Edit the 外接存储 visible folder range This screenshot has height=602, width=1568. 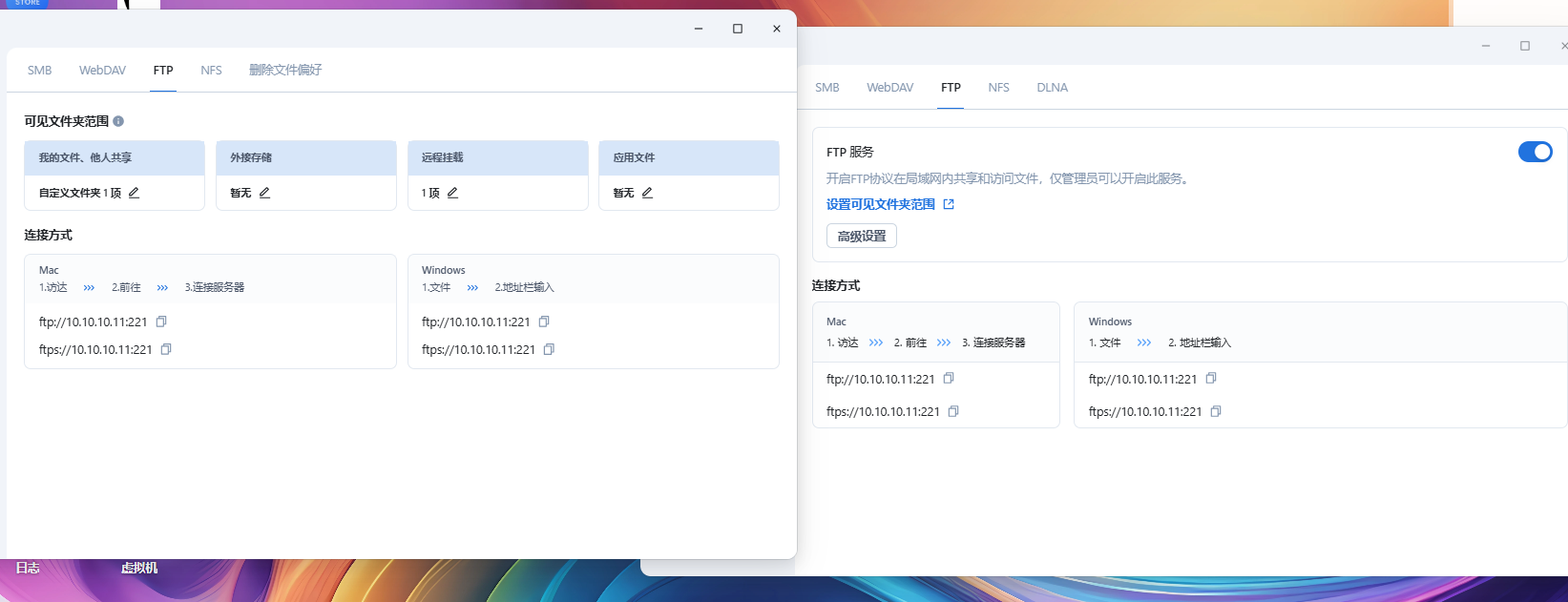tap(264, 193)
